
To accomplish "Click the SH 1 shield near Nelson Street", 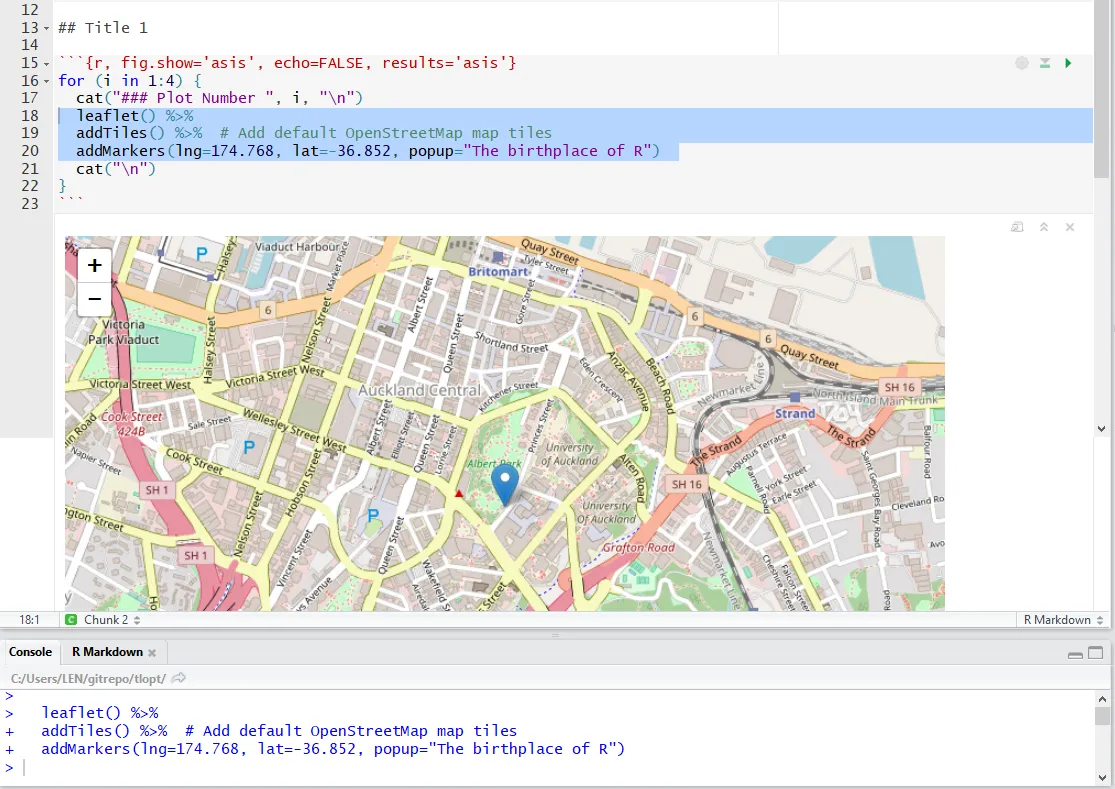I will point(196,555).
